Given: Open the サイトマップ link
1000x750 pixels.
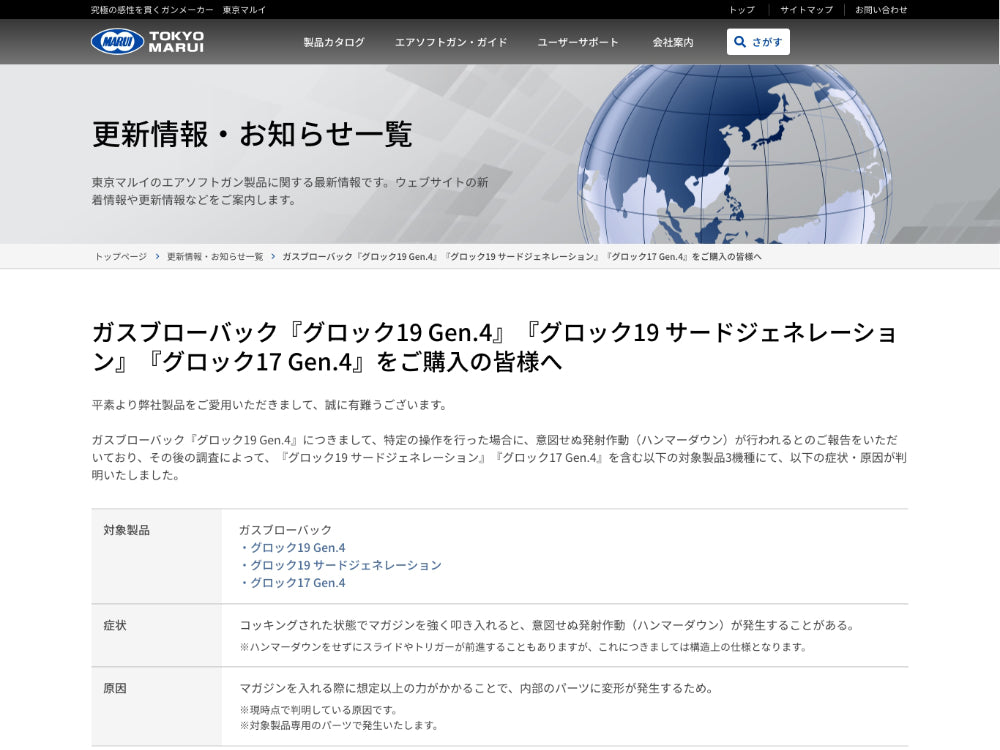Looking at the screenshot, I should click(806, 10).
